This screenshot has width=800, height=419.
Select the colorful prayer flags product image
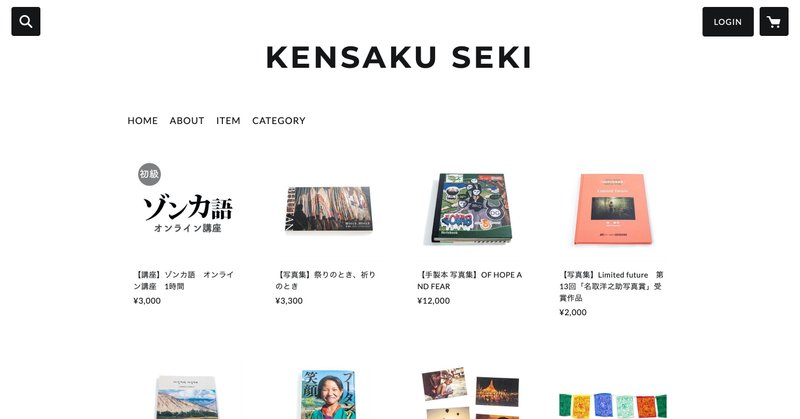[x=613, y=406]
